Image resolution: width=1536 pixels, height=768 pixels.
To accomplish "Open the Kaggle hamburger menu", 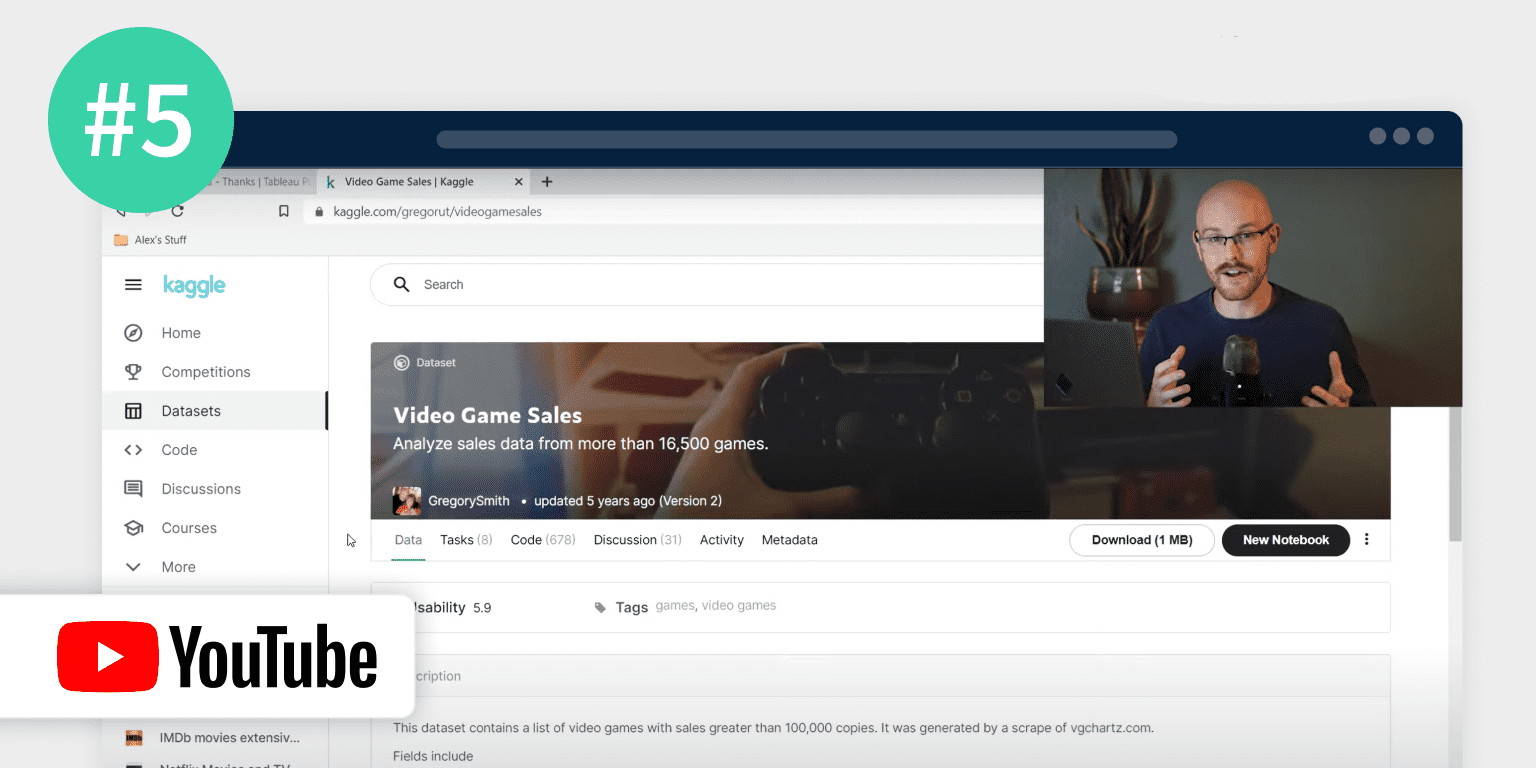I will pyautogui.click(x=133, y=285).
